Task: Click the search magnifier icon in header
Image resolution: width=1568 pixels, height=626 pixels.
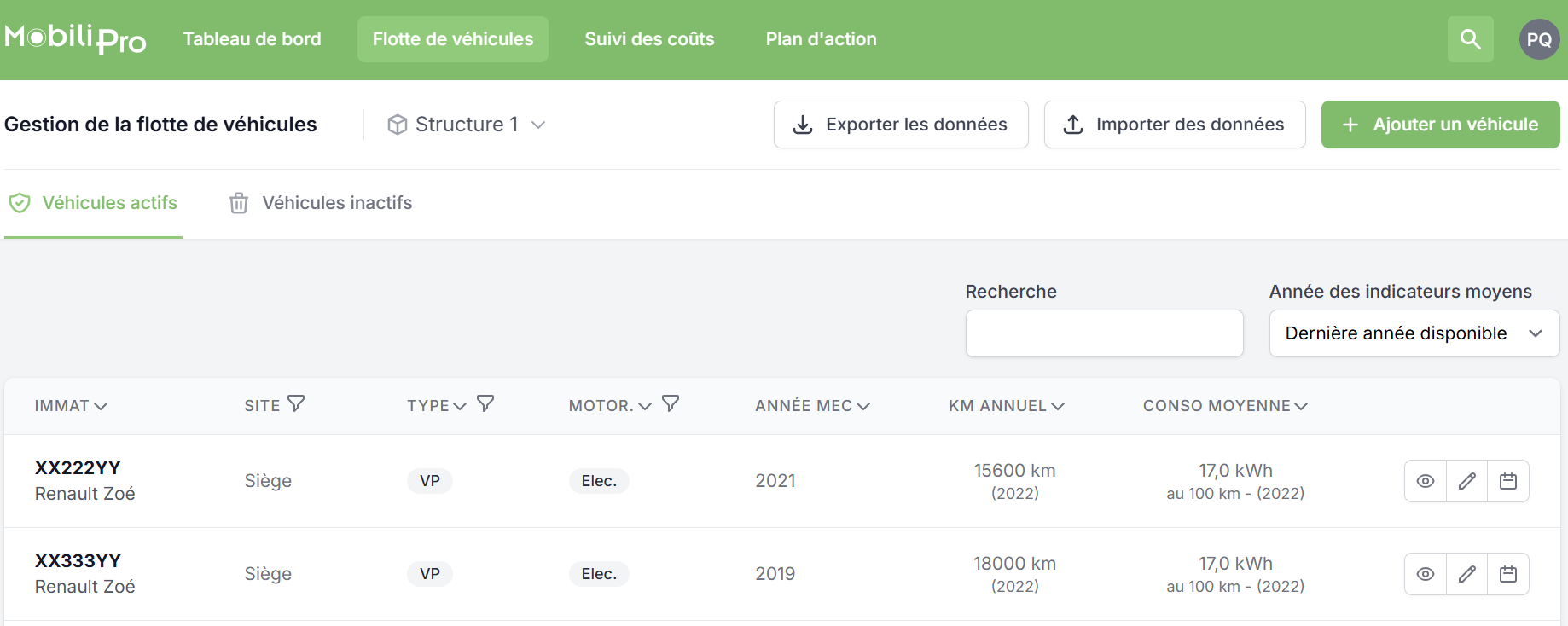Action: 1470,39
